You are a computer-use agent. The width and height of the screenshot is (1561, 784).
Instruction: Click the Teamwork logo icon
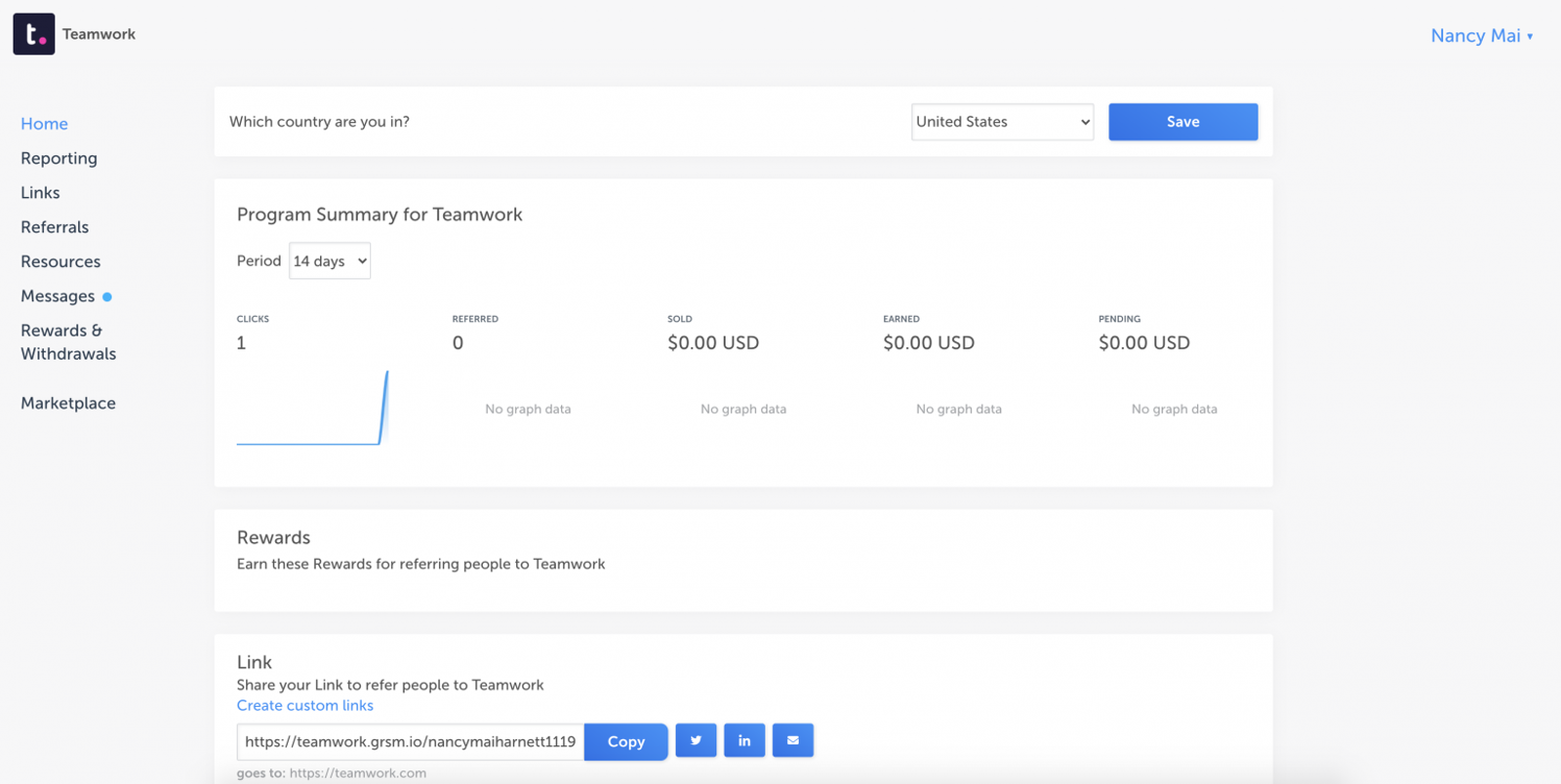pos(34,34)
